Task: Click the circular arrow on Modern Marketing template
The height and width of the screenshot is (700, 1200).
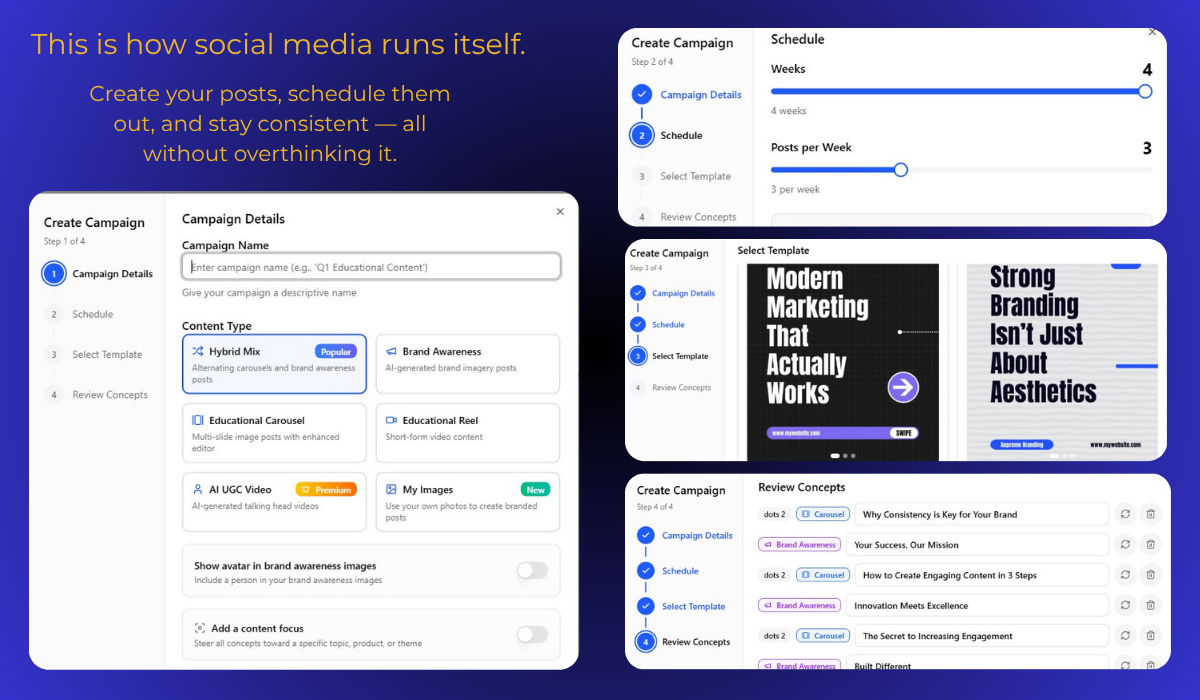Action: click(x=902, y=386)
